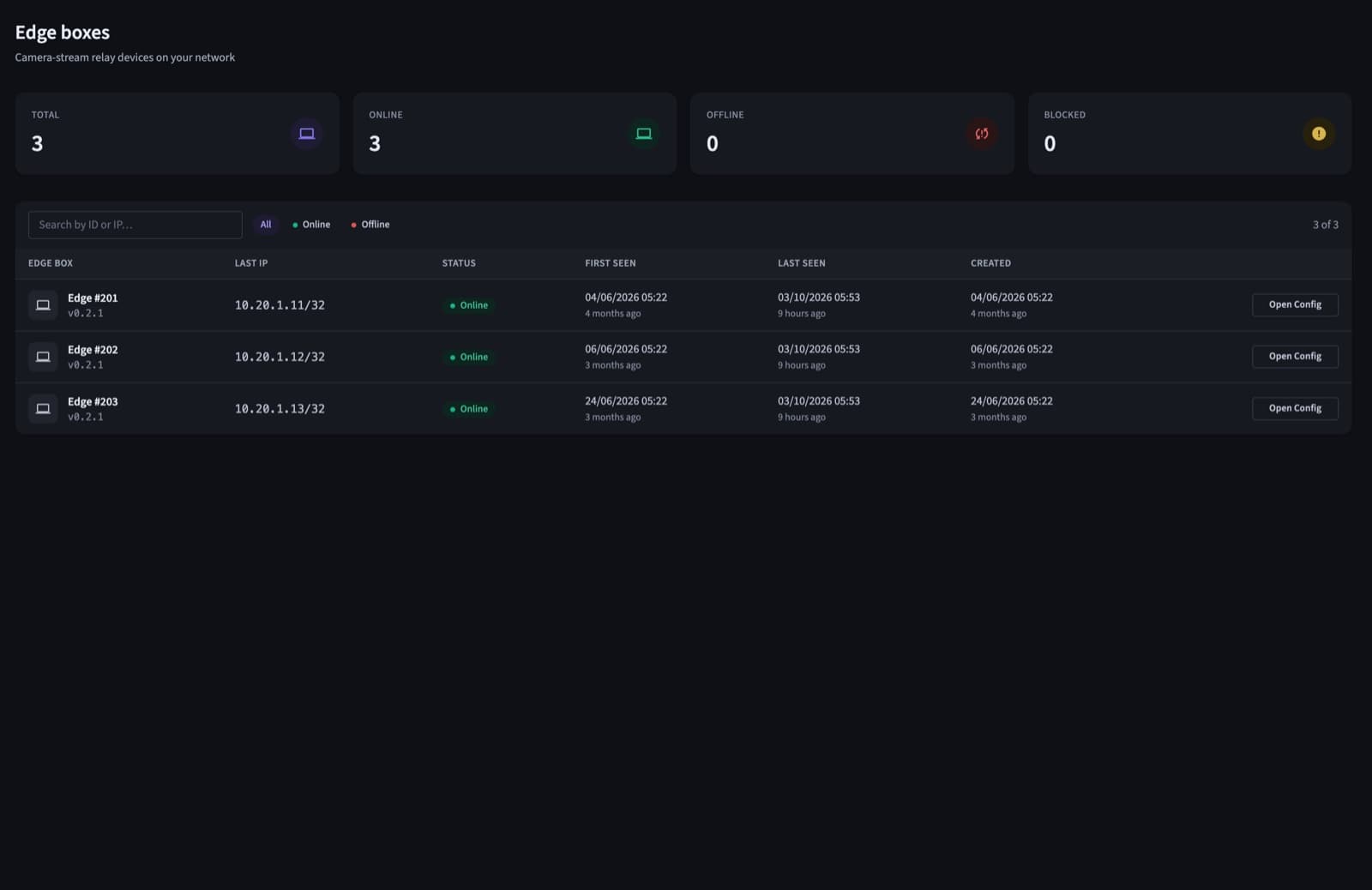Click the first seen date 24/06/2026 05:22
Screen dimensions: 1372x890
626,401
